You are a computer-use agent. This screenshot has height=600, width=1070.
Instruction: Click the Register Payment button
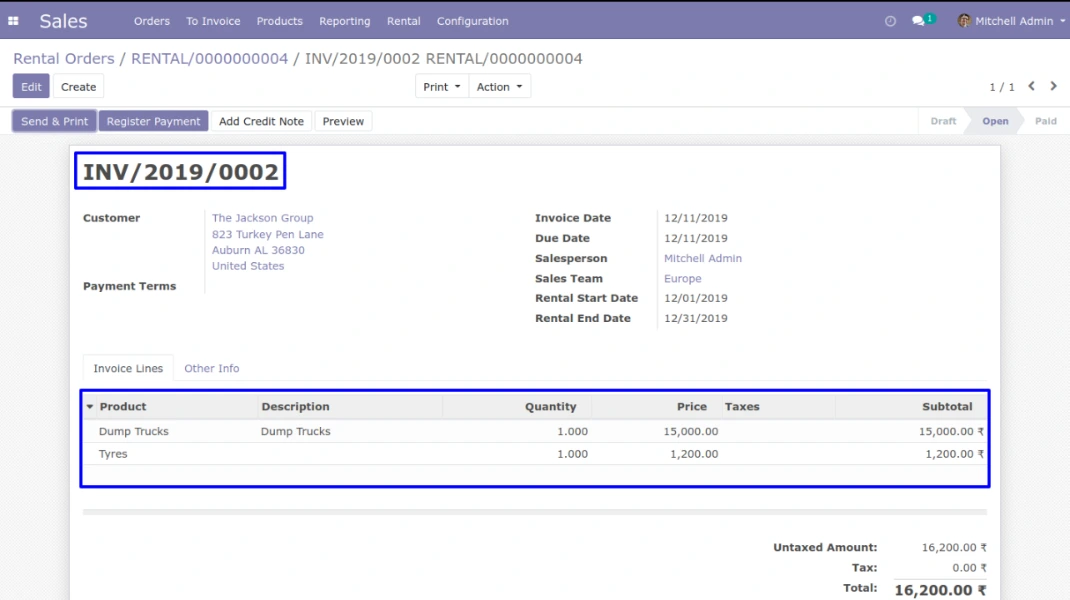pyautogui.click(x=153, y=121)
